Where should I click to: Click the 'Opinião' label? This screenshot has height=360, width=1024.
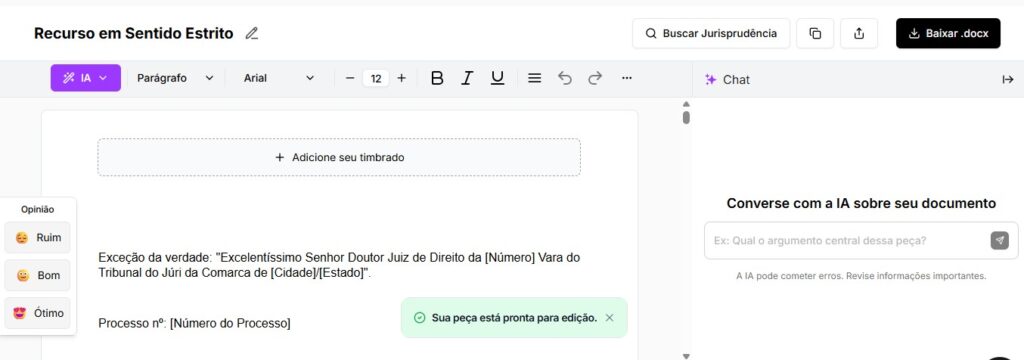[37, 210]
